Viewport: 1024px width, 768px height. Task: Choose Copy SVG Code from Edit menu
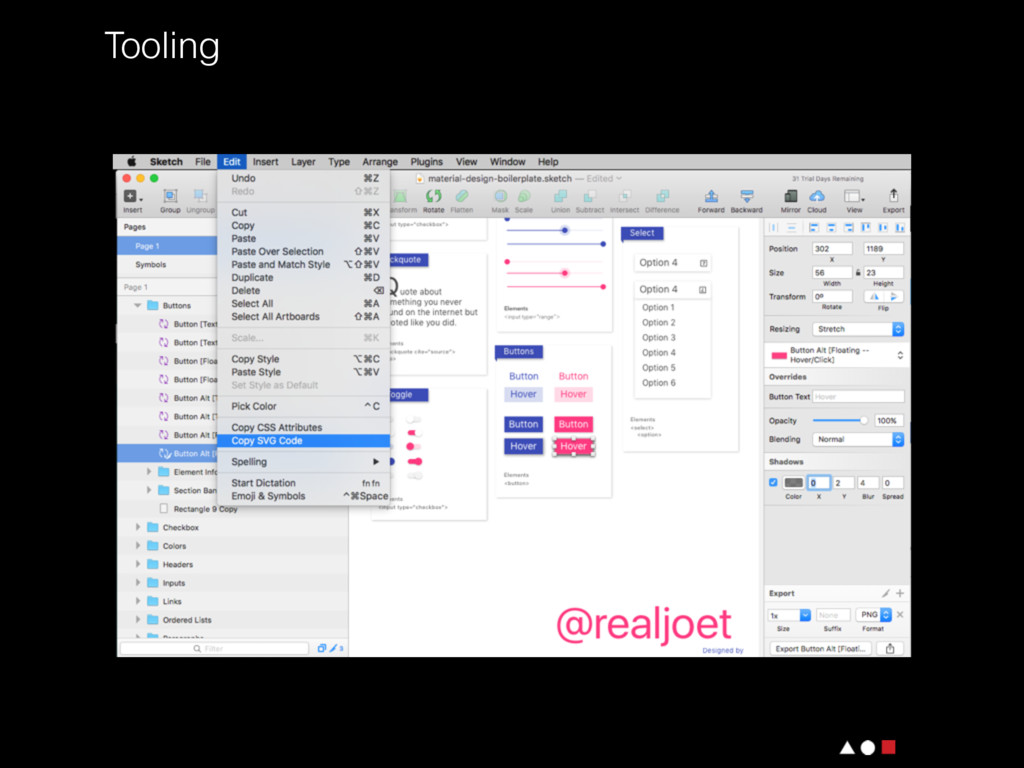click(x=304, y=441)
